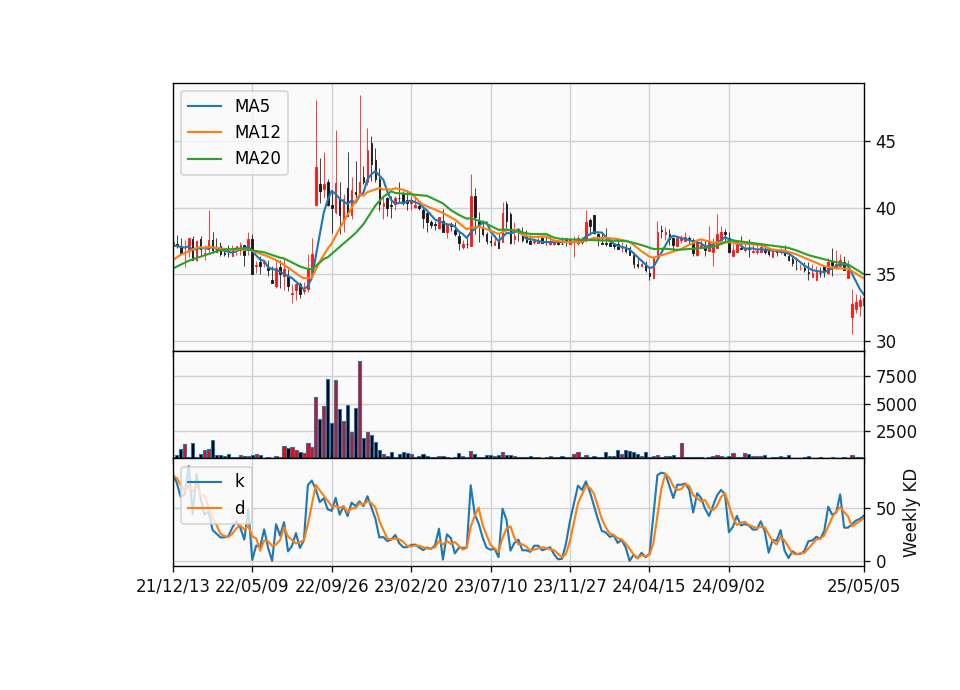Viewport: 960px width, 690px height.
Task: Click the KD axis value 50
Action: (x=885, y=509)
